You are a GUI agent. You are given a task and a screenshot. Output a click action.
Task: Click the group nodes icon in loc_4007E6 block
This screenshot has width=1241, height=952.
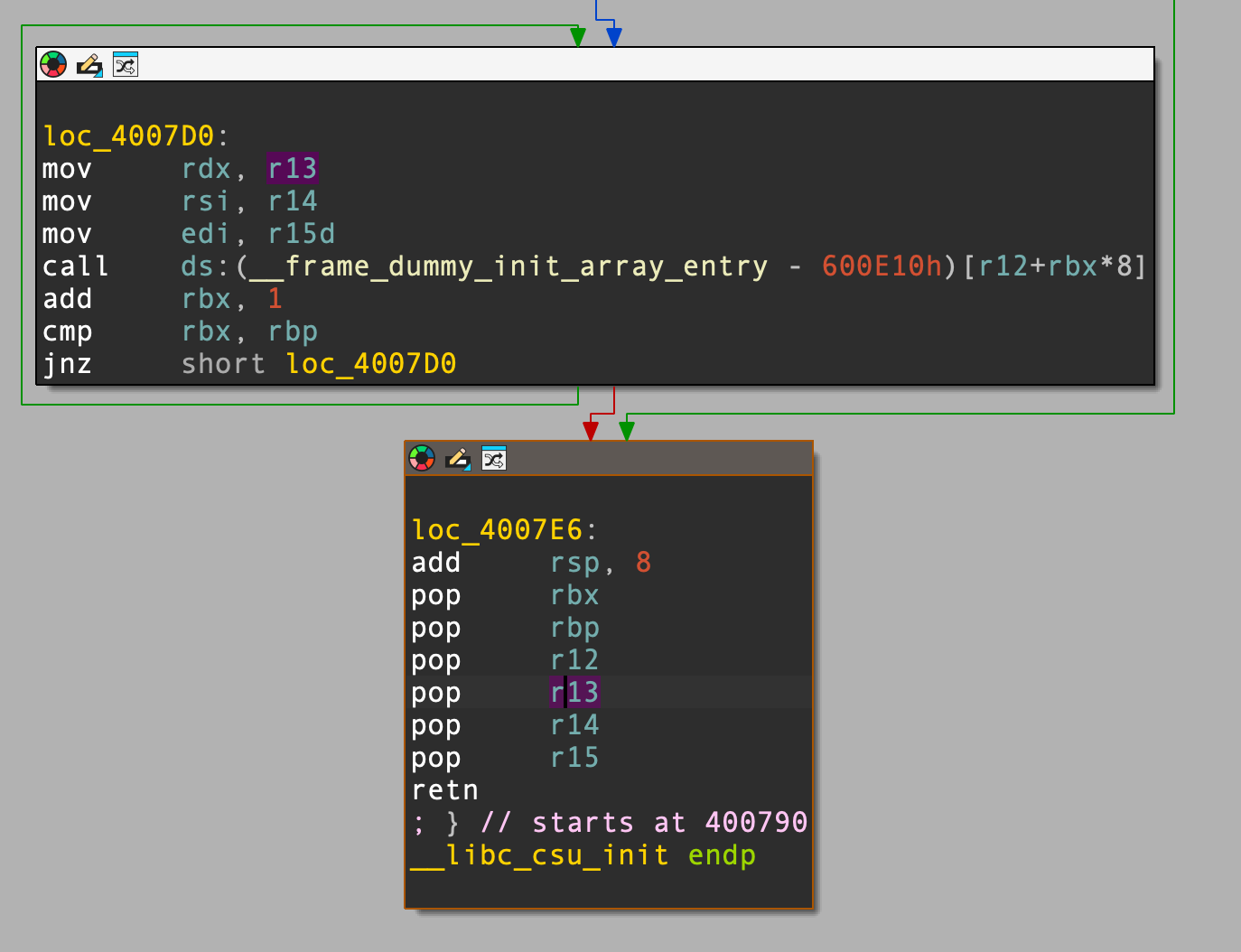coord(494,458)
